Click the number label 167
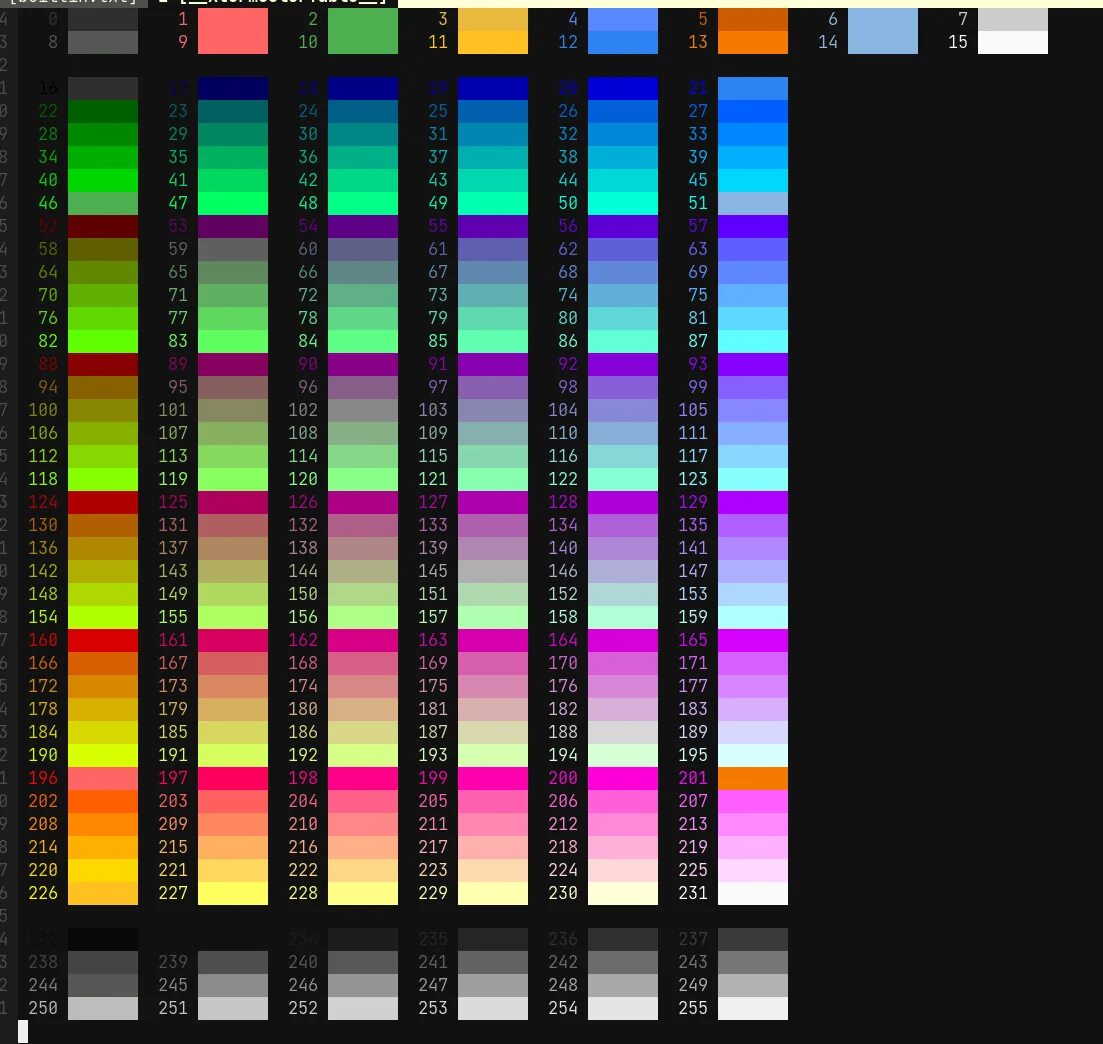 click(173, 663)
